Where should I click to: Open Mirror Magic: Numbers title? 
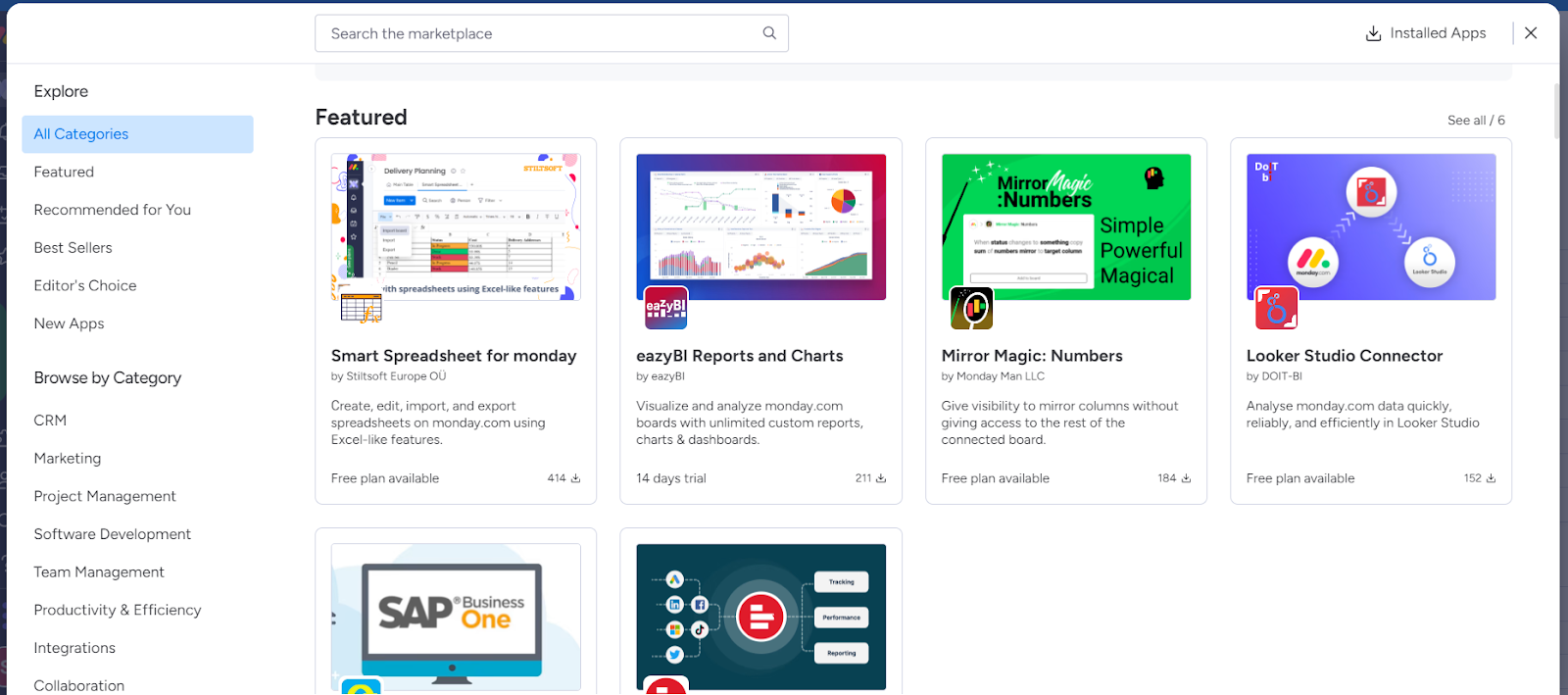point(1032,356)
